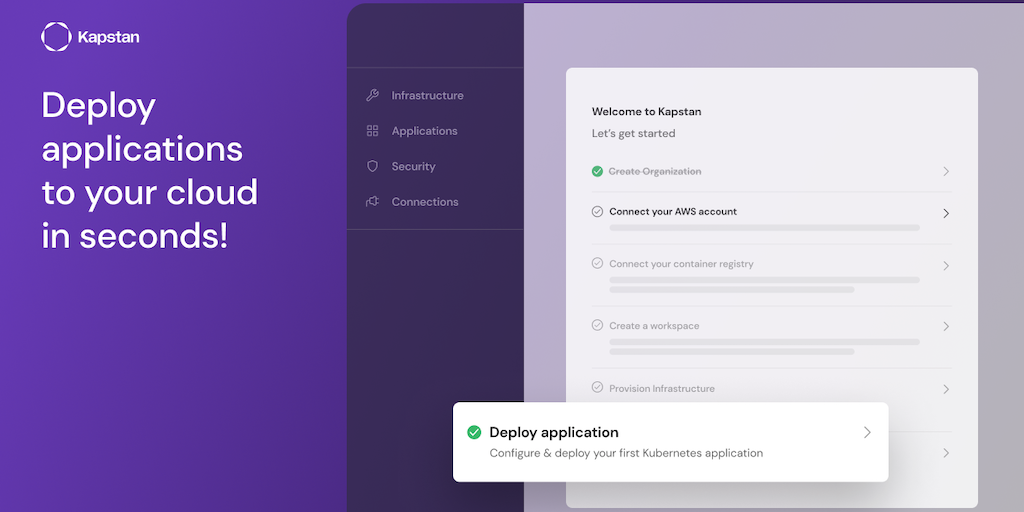Expand the Deploy application card chevron

(867, 433)
